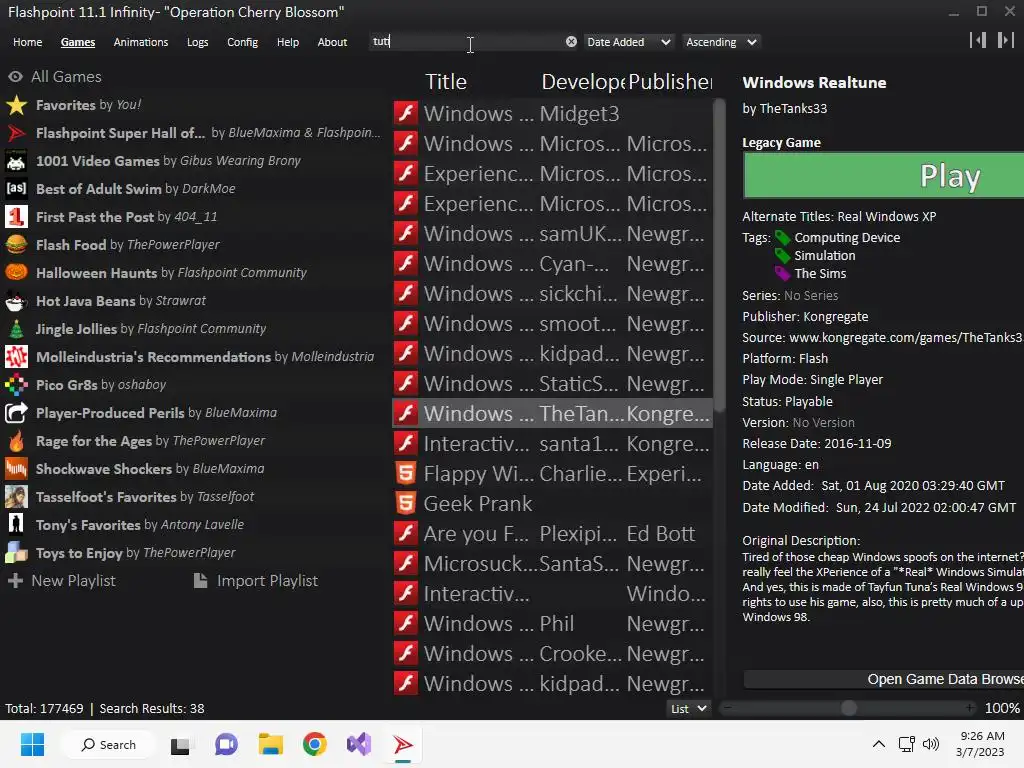The image size is (1024, 768).
Task: Select the Geek Prank game row
Action: tap(552, 504)
